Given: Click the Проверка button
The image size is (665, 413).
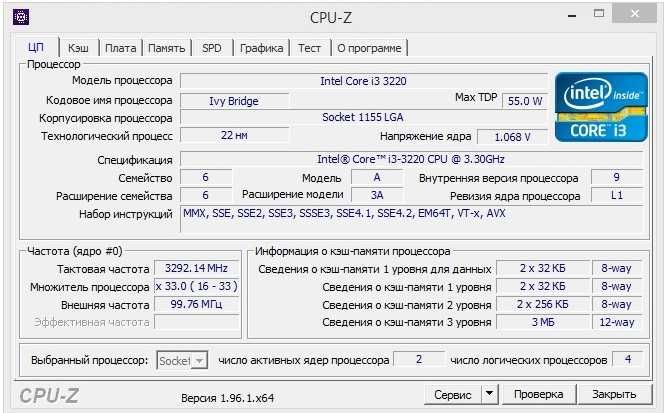Looking at the screenshot, I should point(539,394).
